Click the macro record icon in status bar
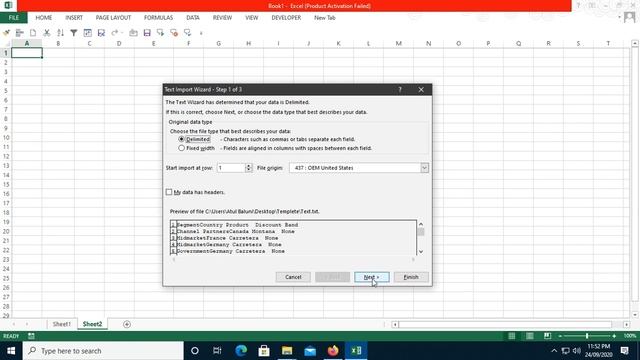 pyautogui.click(x=31, y=336)
